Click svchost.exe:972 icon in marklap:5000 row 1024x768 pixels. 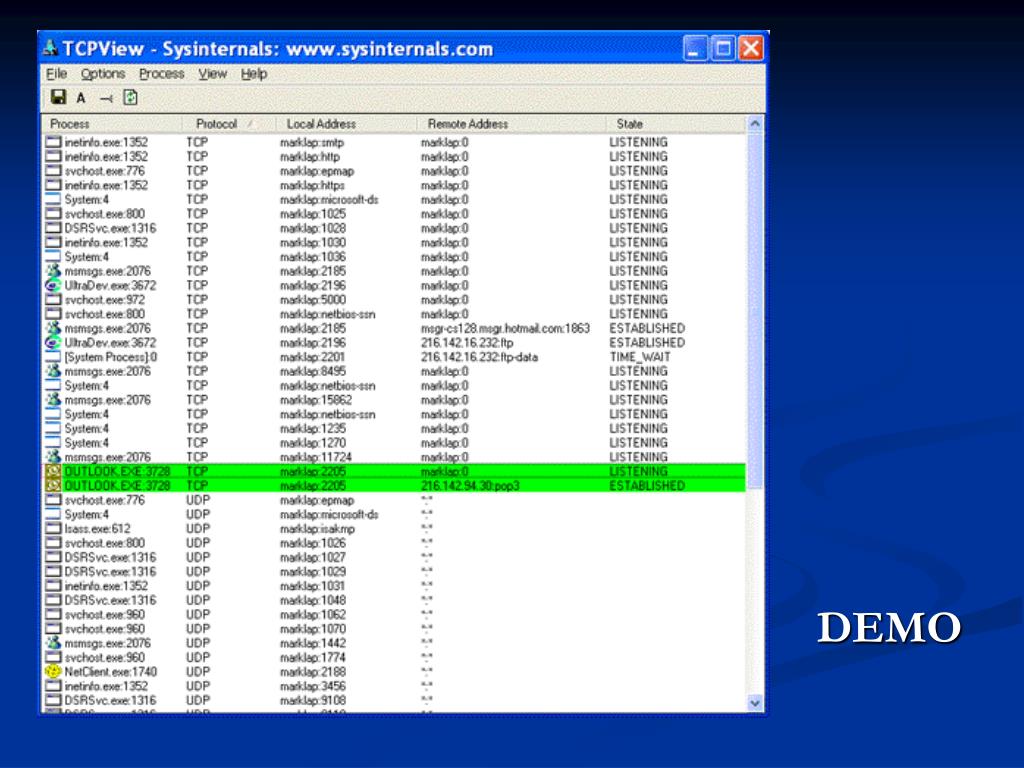[54, 300]
